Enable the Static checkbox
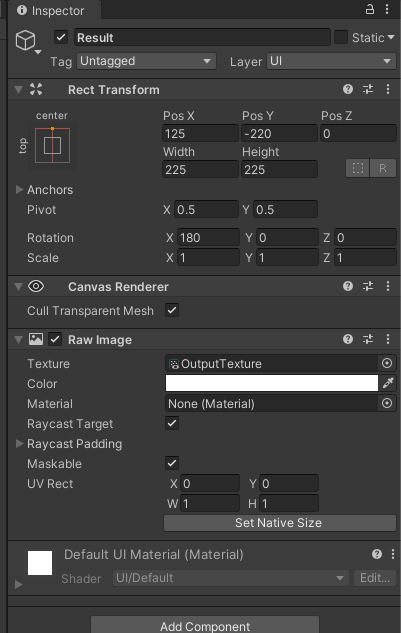 pos(341,38)
